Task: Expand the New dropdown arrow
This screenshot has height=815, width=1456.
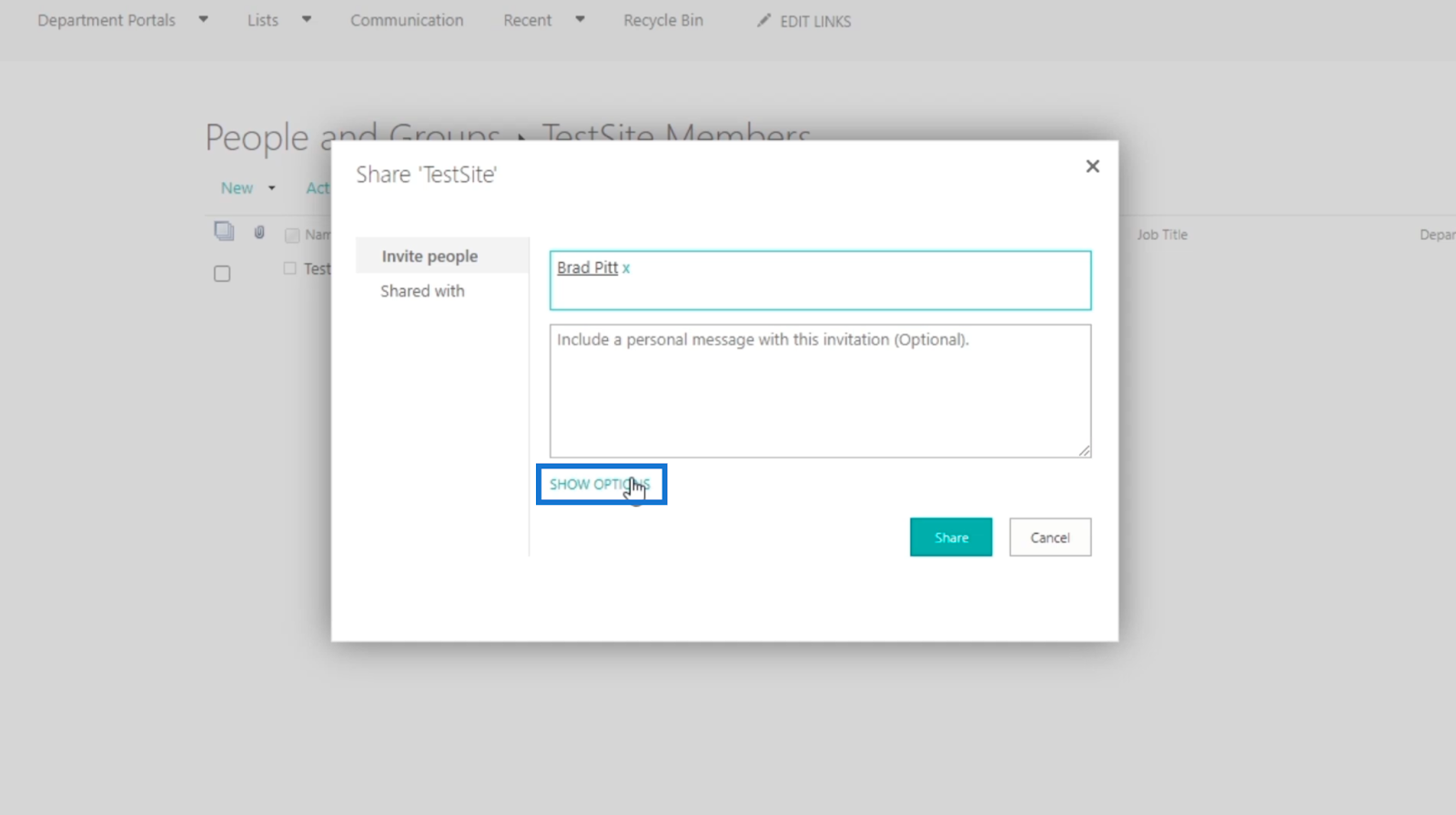Action: tap(271, 188)
